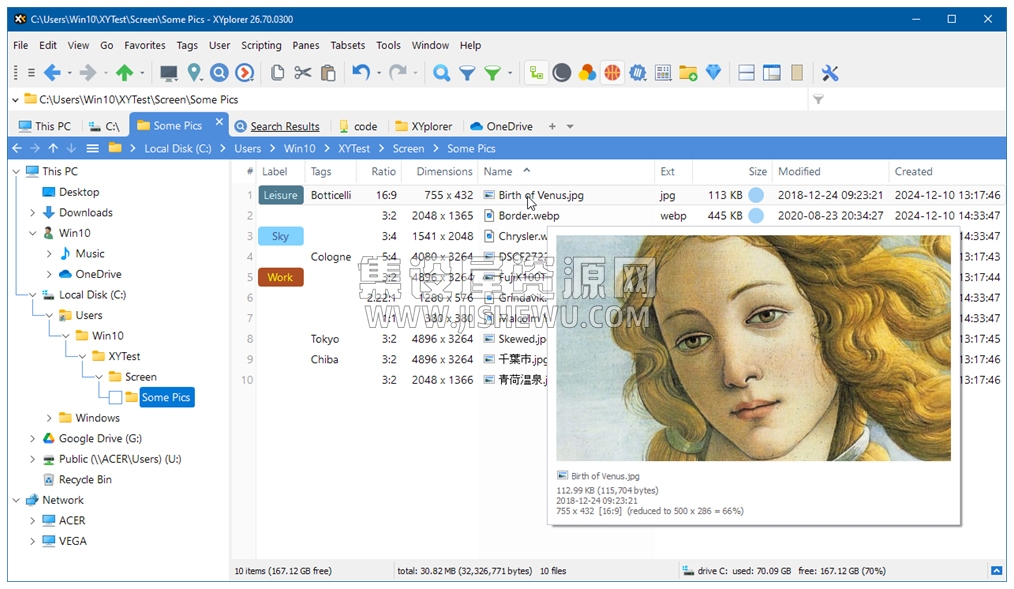1014x589 pixels.
Task: Click the XYTest breadcrumb segment
Action: pos(354,149)
